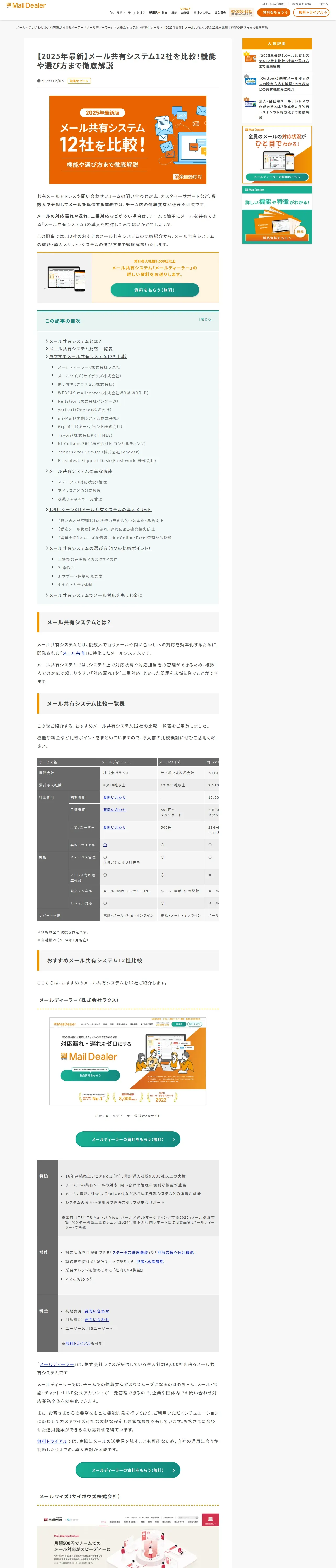Viewport: 336px width, 1568px height.
Task: Click 無料トライアル link in the last paragraph
Action: [x=52, y=1442]
